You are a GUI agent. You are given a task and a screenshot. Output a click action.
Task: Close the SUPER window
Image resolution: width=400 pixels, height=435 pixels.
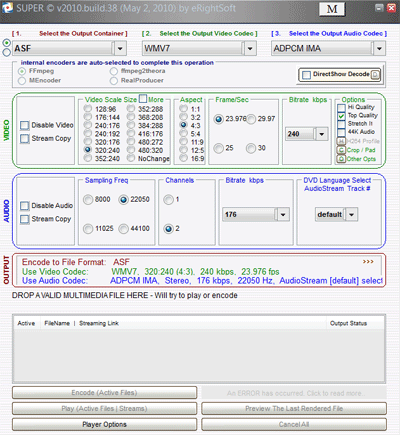tap(391, 8)
